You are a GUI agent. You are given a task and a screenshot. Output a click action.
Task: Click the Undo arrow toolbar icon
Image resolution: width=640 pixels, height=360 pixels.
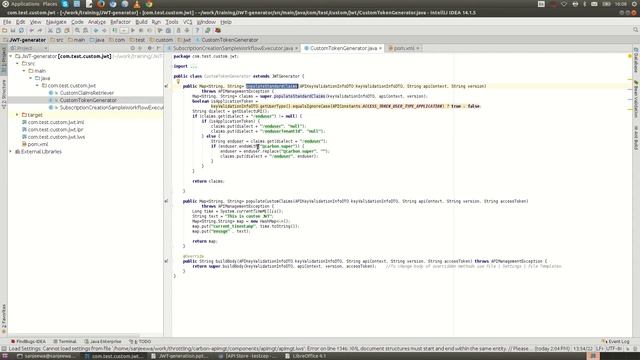(x=31, y=30)
